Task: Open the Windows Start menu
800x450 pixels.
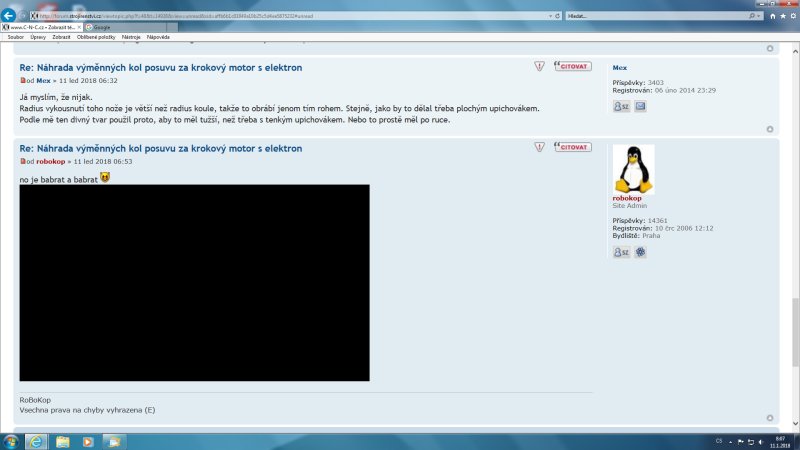Action: pos(11,441)
